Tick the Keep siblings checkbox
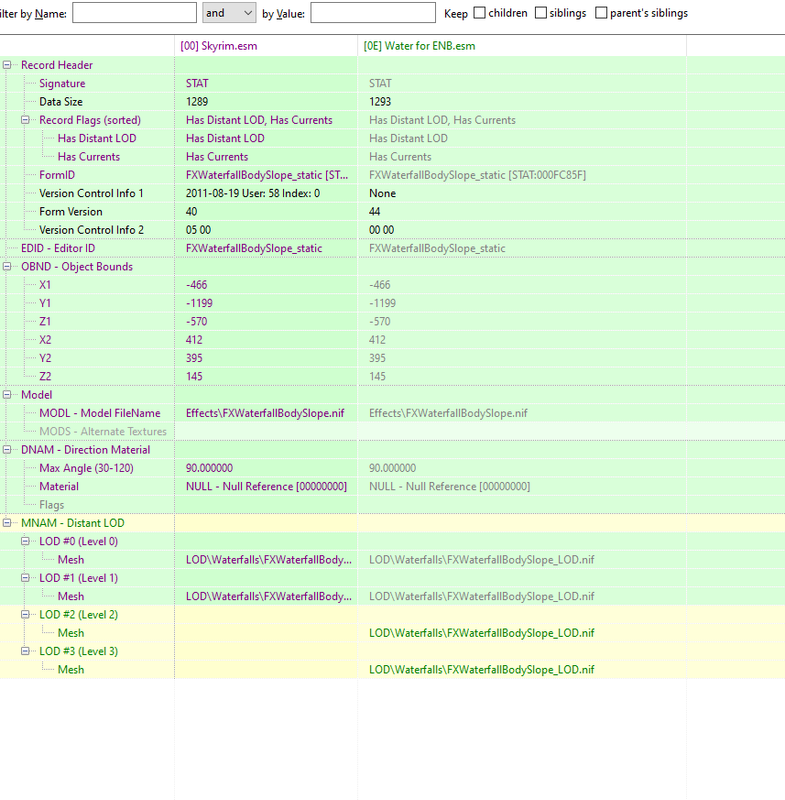785x800 pixels. [x=541, y=13]
